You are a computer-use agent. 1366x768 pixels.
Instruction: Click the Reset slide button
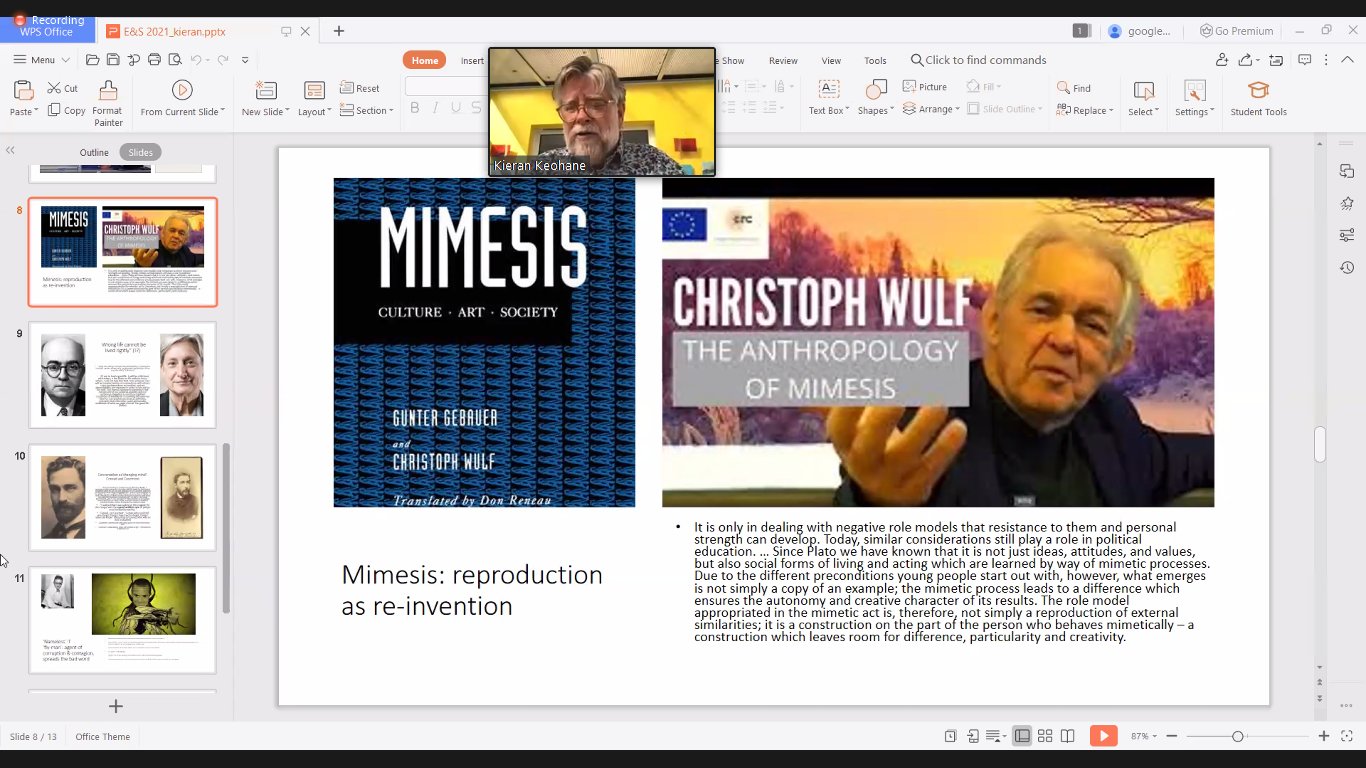click(x=360, y=88)
